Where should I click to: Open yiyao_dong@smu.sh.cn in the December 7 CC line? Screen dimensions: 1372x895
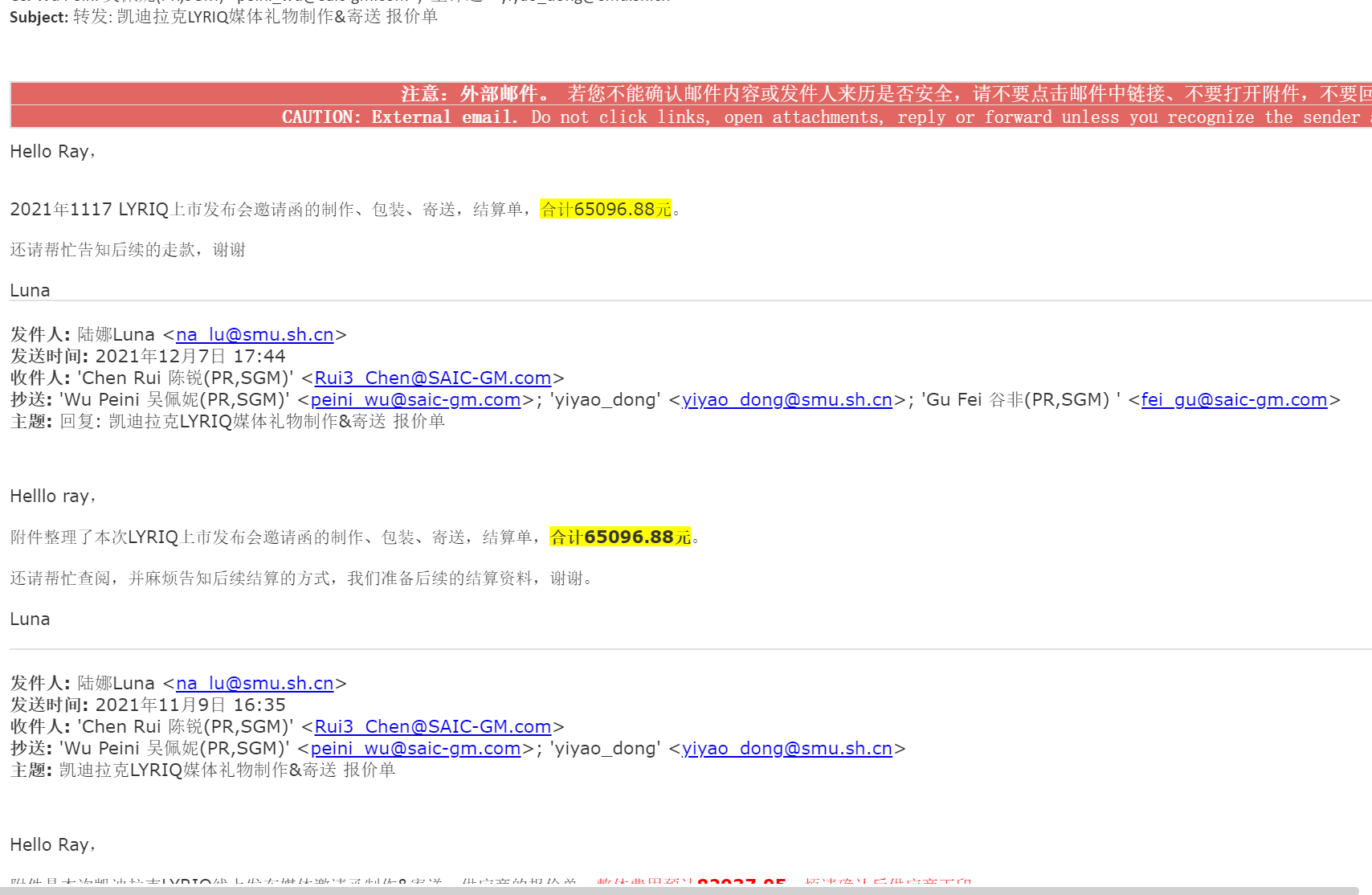pos(786,400)
